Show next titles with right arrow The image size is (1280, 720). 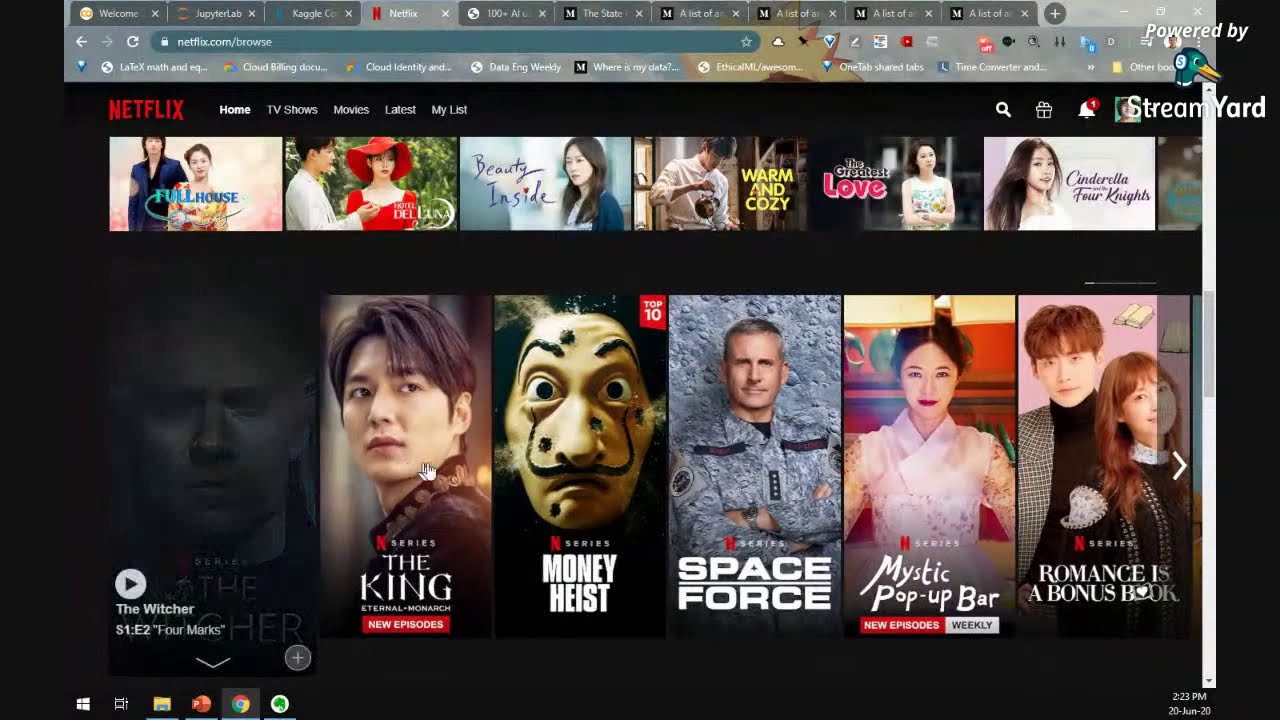tap(1180, 465)
